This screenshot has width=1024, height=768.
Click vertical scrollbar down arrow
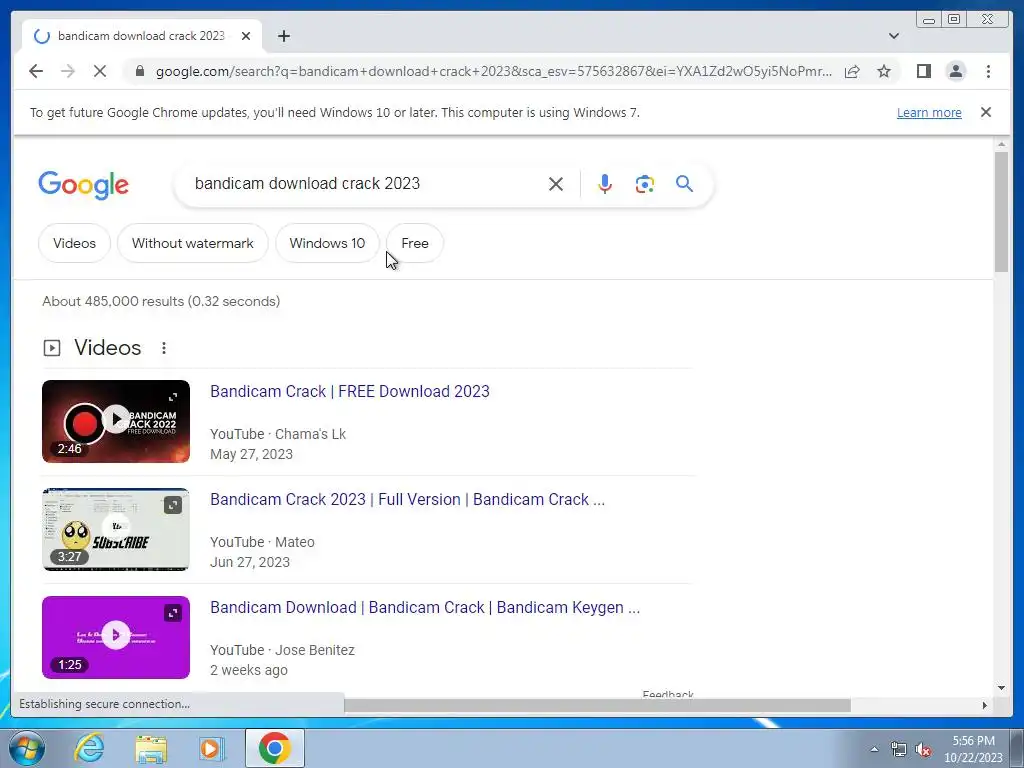tap(1002, 688)
